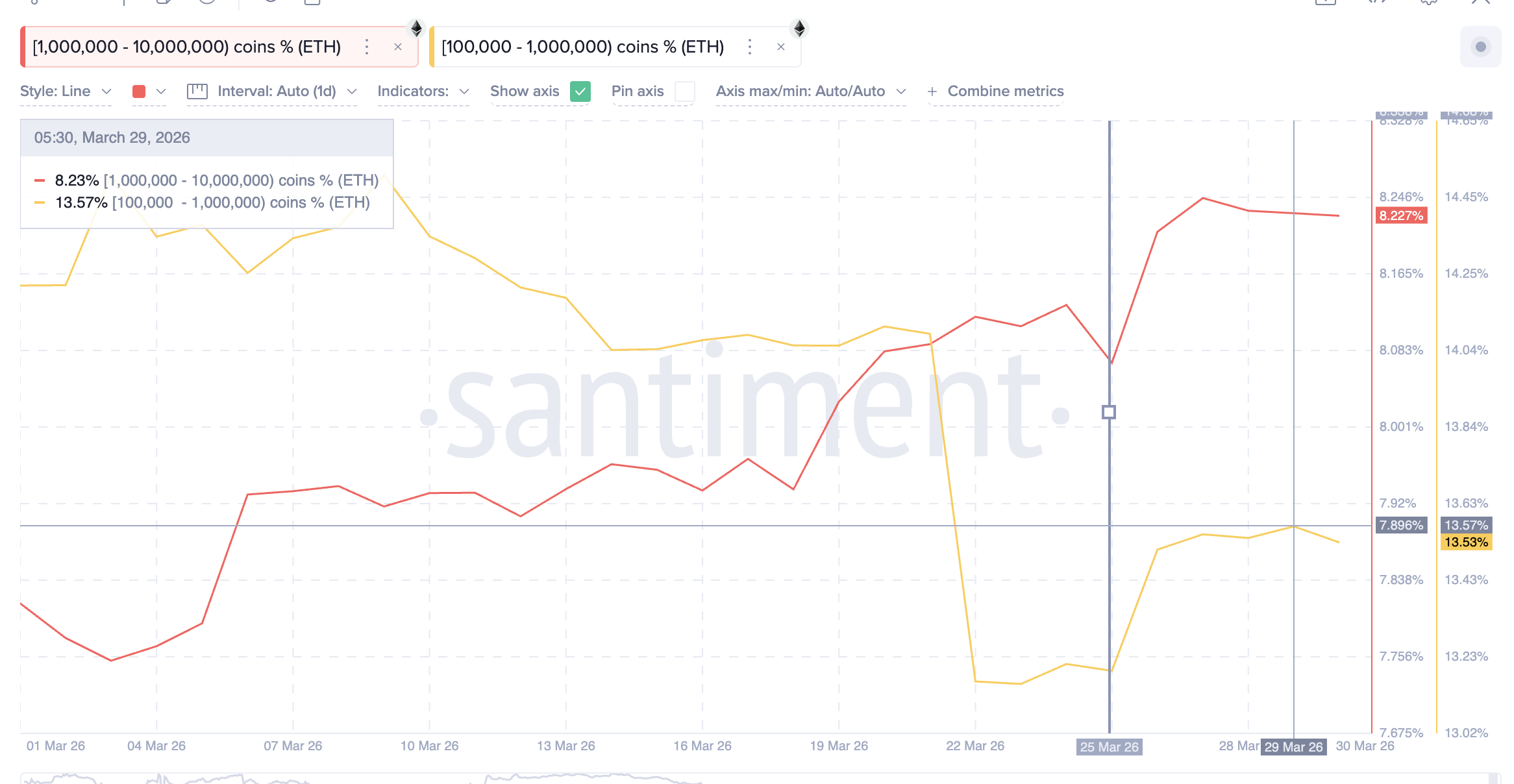The image size is (1514, 784).
Task: Uncheck the Show axis checkbox
Action: [580, 92]
